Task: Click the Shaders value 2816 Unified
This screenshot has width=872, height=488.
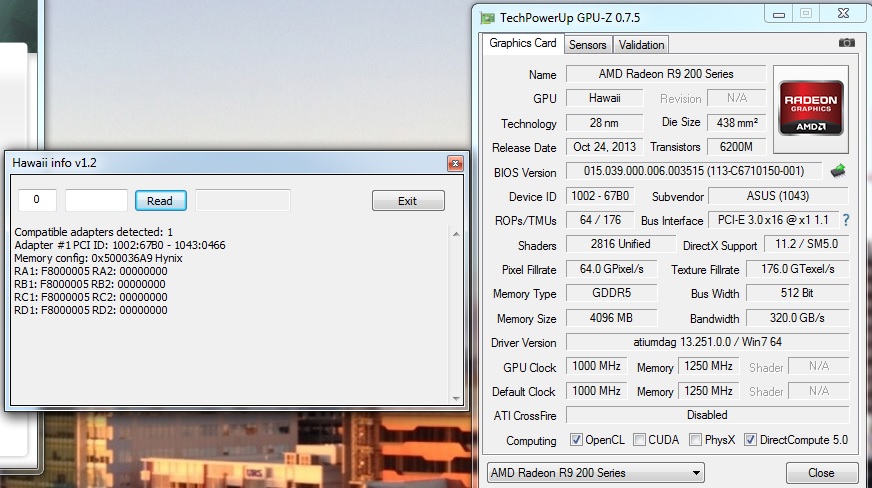Action: pos(620,244)
